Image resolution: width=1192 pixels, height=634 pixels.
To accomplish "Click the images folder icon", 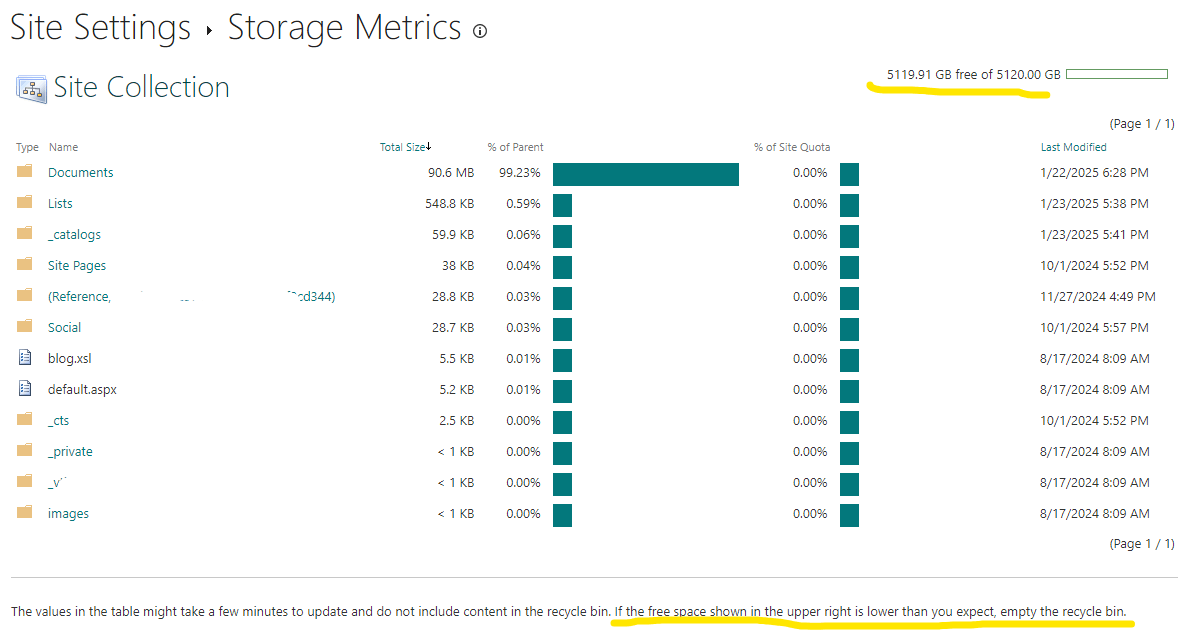I will [25, 512].
